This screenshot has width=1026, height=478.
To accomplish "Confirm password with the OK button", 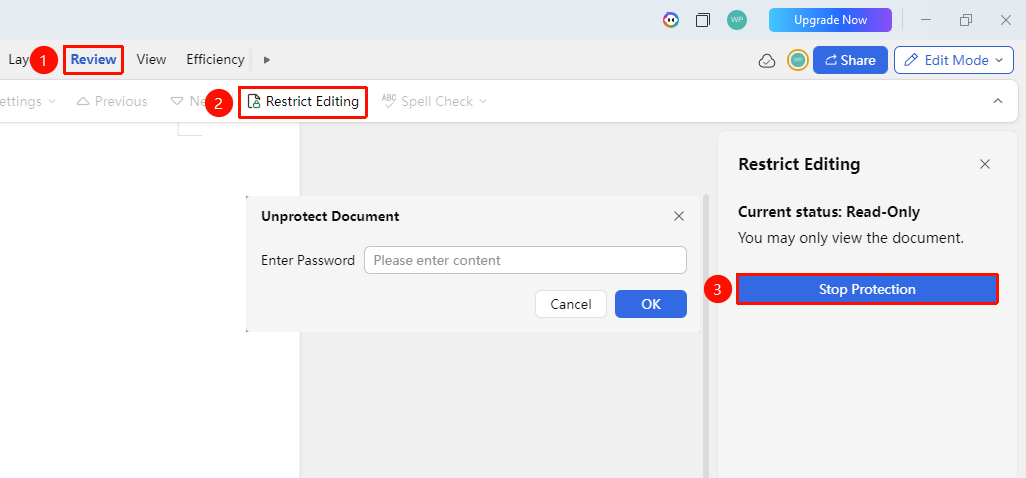I will [651, 304].
